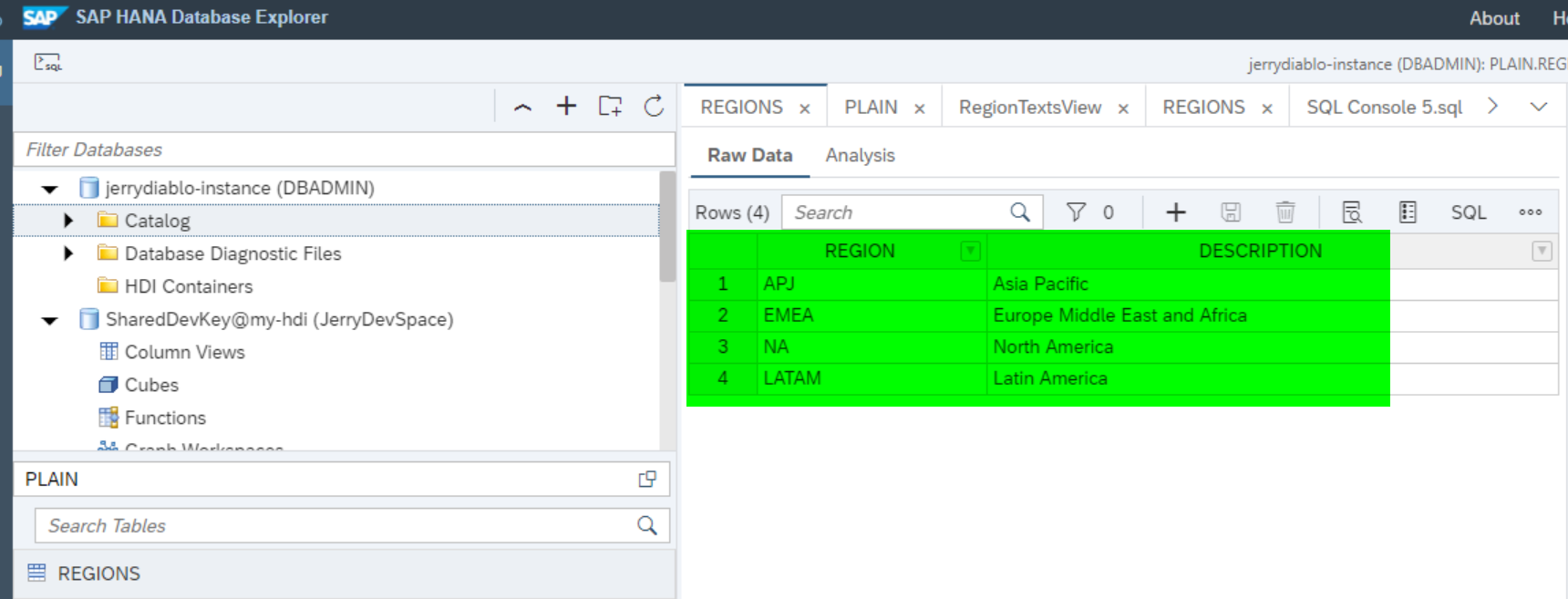This screenshot has height=599, width=1568.
Task: Select the EMEA cell
Action: tap(872, 315)
